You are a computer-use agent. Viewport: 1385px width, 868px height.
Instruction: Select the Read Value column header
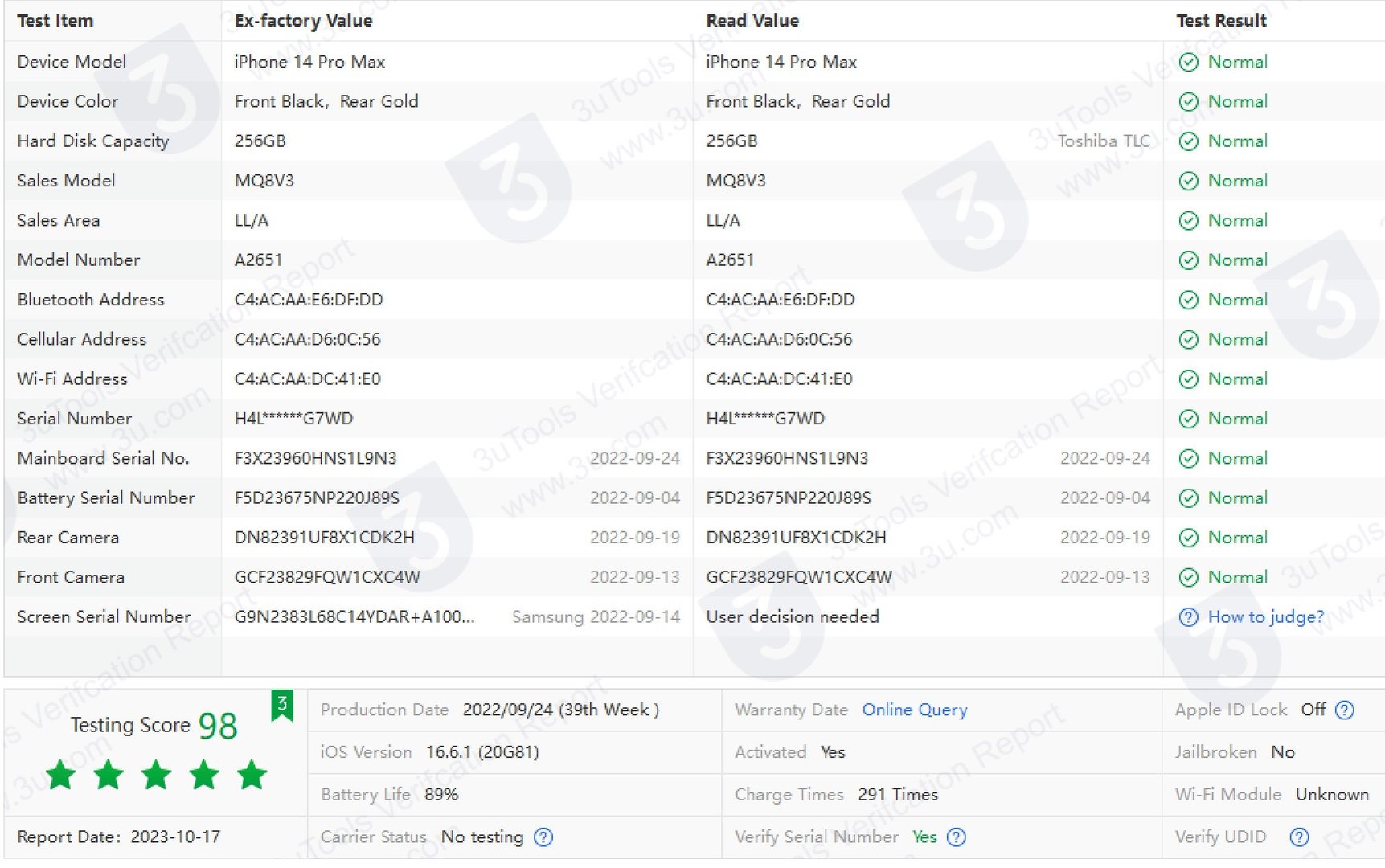click(x=752, y=21)
